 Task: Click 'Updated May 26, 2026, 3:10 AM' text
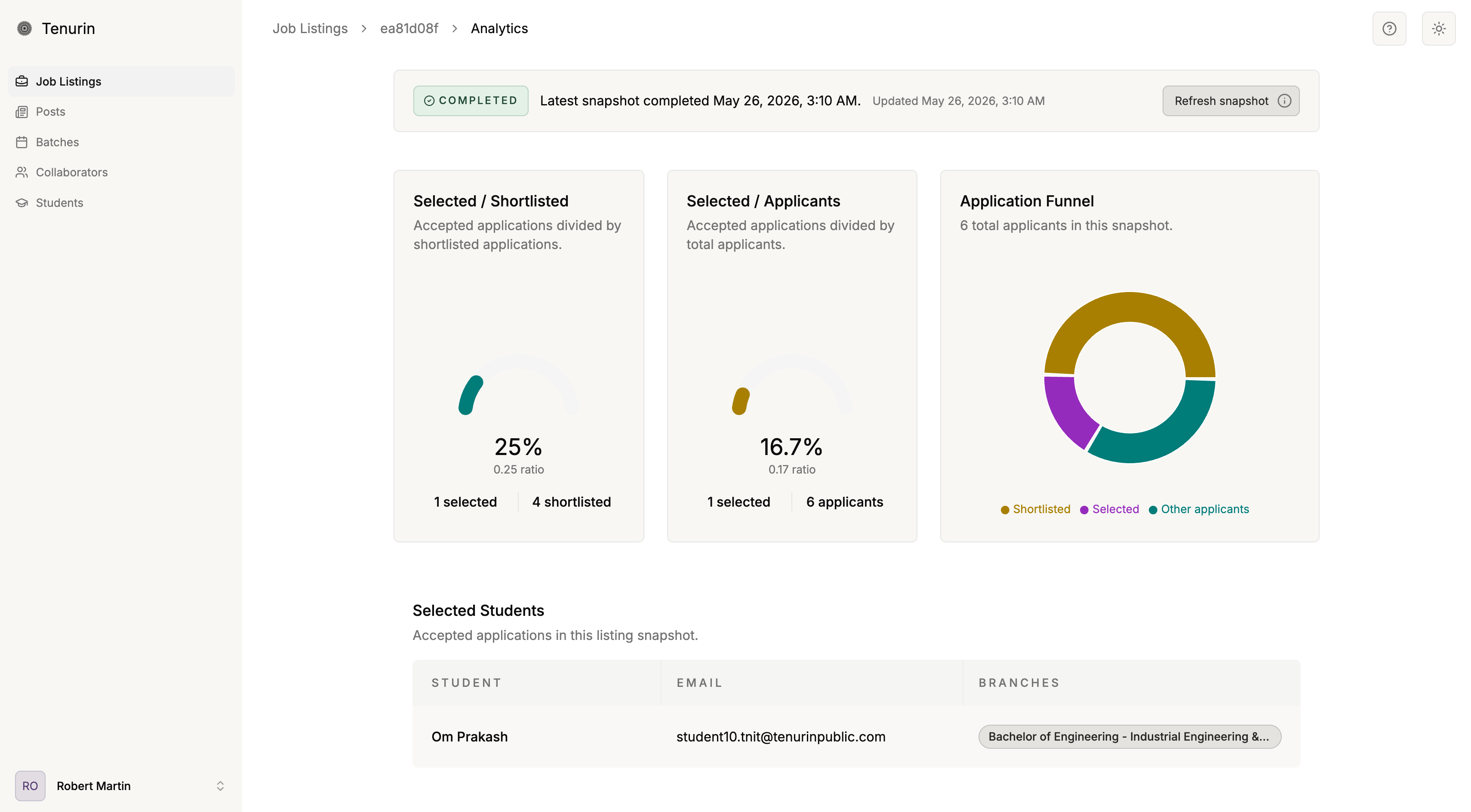click(958, 101)
